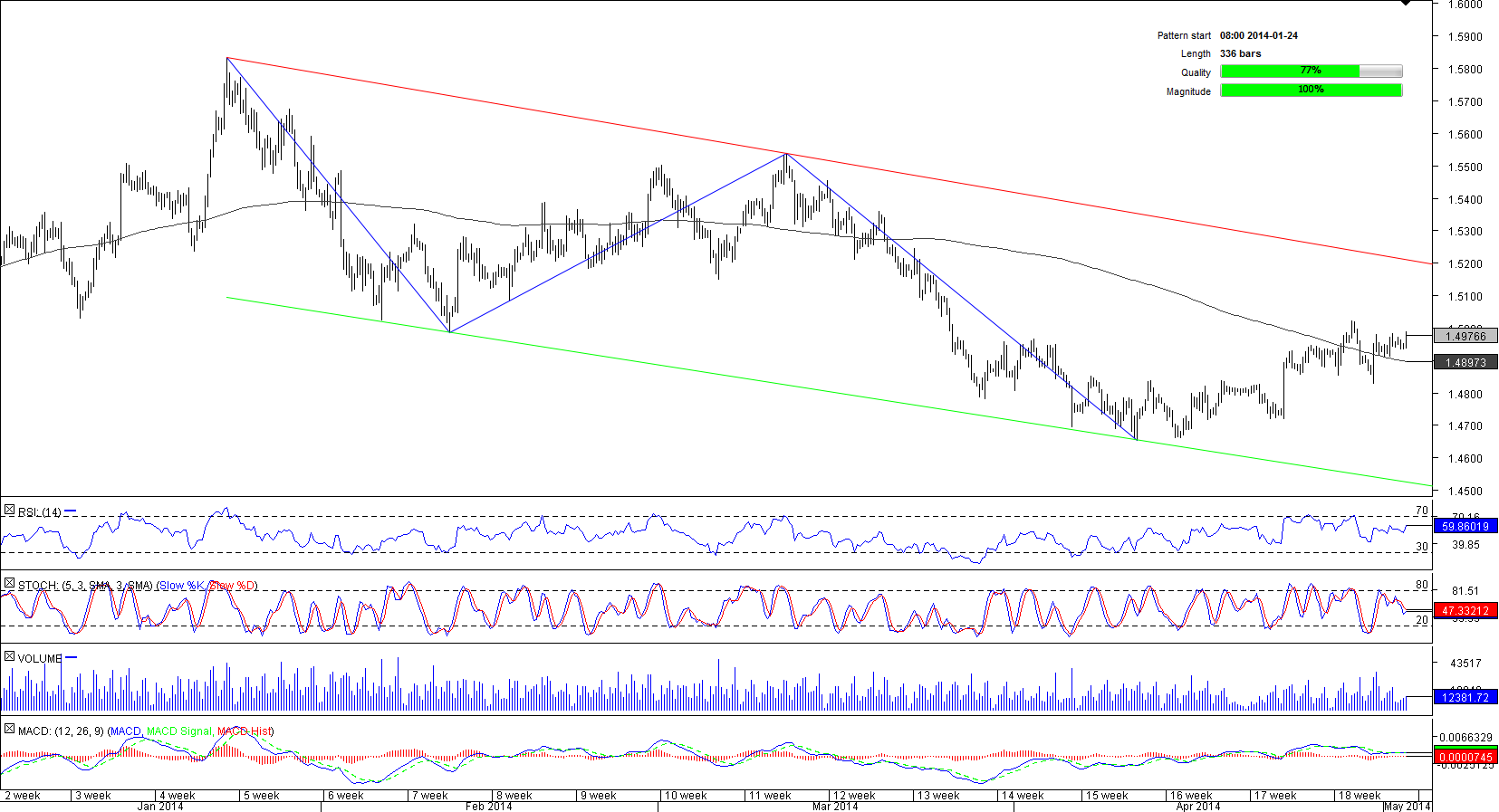1499x812 pixels.
Task: Click the Quality 77% progress bar
Action: coord(1311,72)
